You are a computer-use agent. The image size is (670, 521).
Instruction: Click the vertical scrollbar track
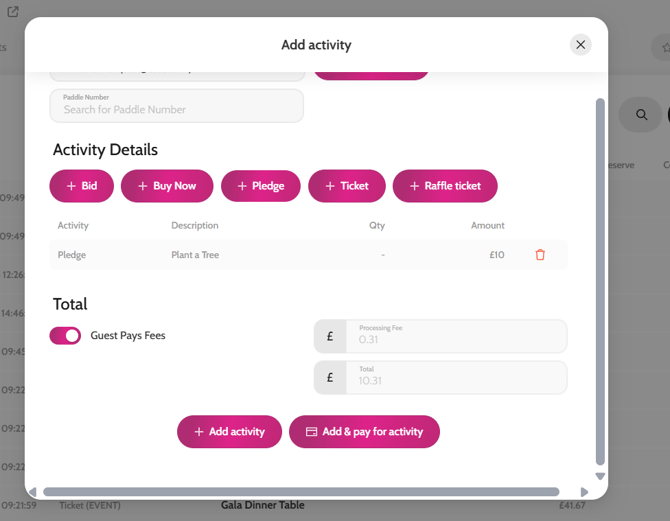click(600, 300)
